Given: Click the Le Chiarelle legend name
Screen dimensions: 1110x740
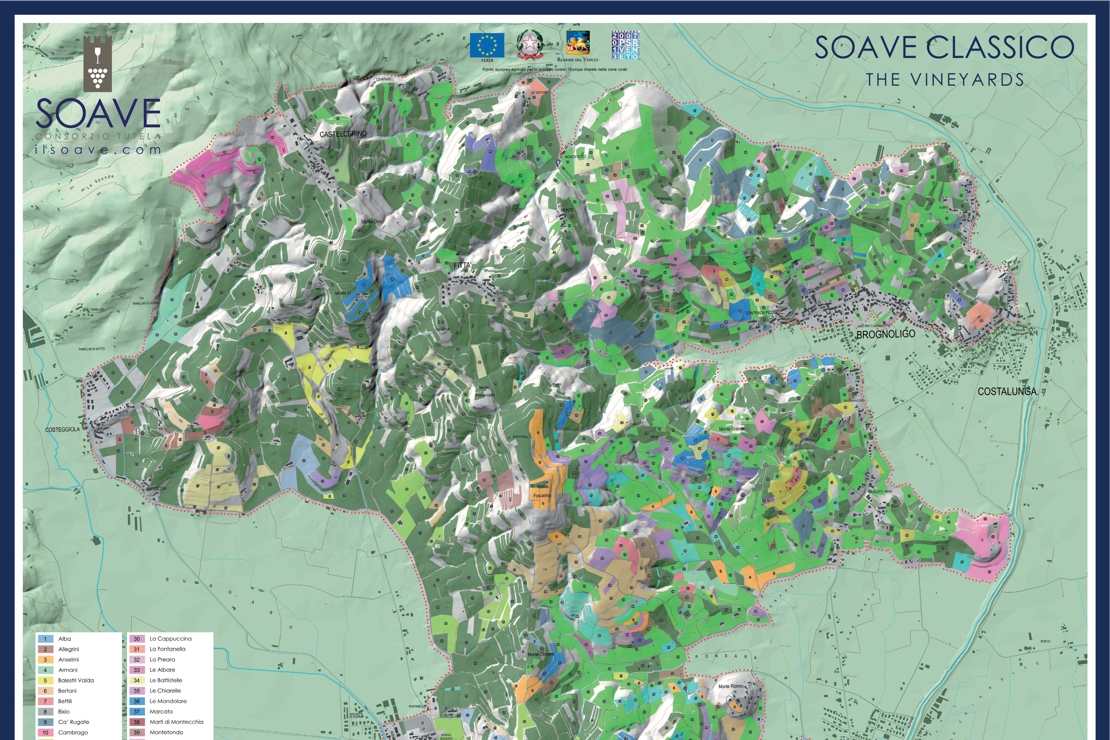Looking at the screenshot, I should 165,691.
